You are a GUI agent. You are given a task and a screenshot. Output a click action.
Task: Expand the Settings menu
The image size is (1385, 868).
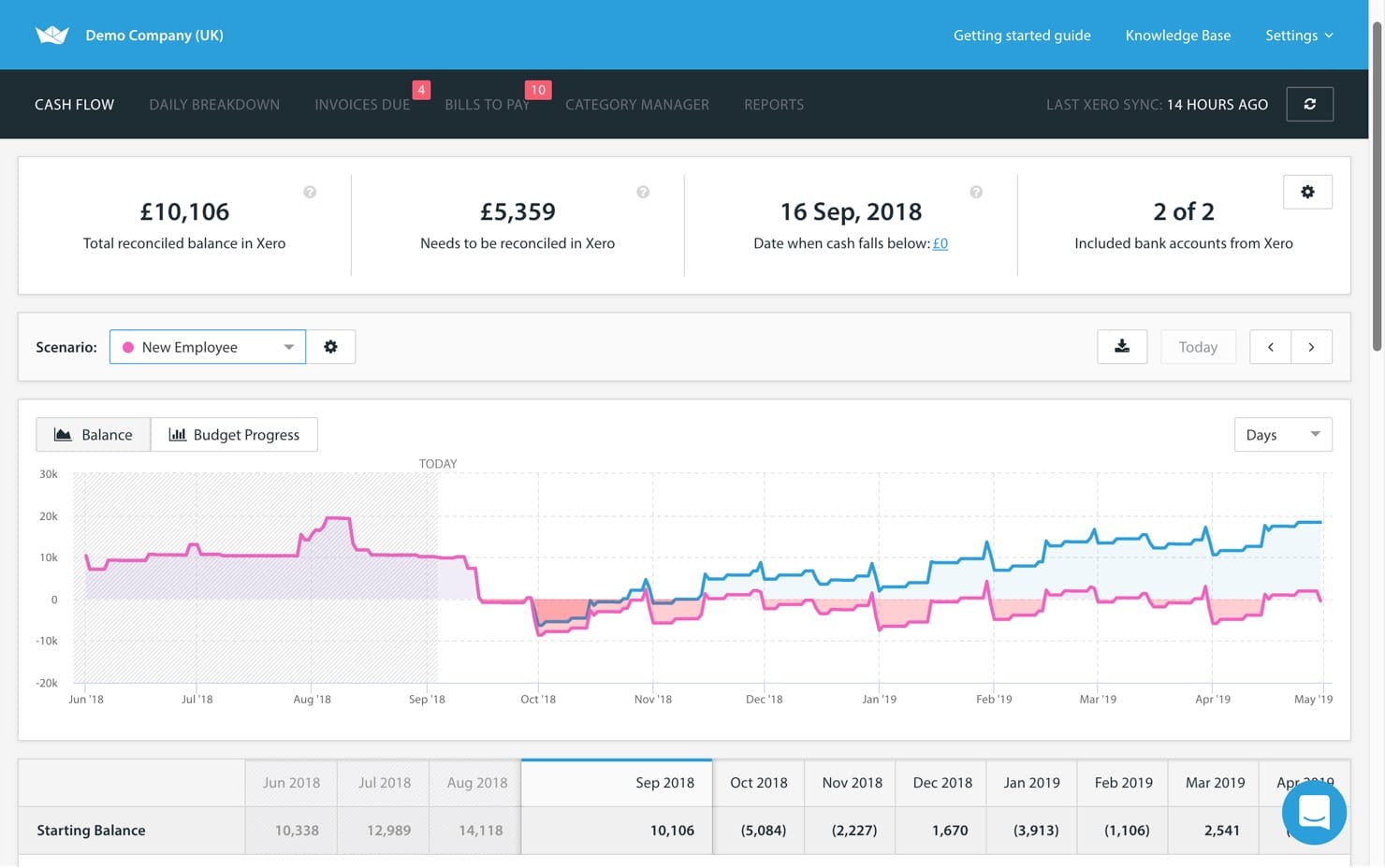1298,35
